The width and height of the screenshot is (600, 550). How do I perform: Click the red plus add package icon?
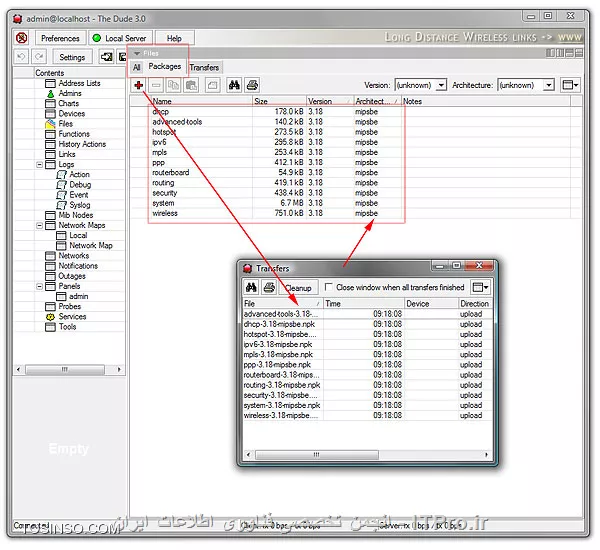coord(139,85)
